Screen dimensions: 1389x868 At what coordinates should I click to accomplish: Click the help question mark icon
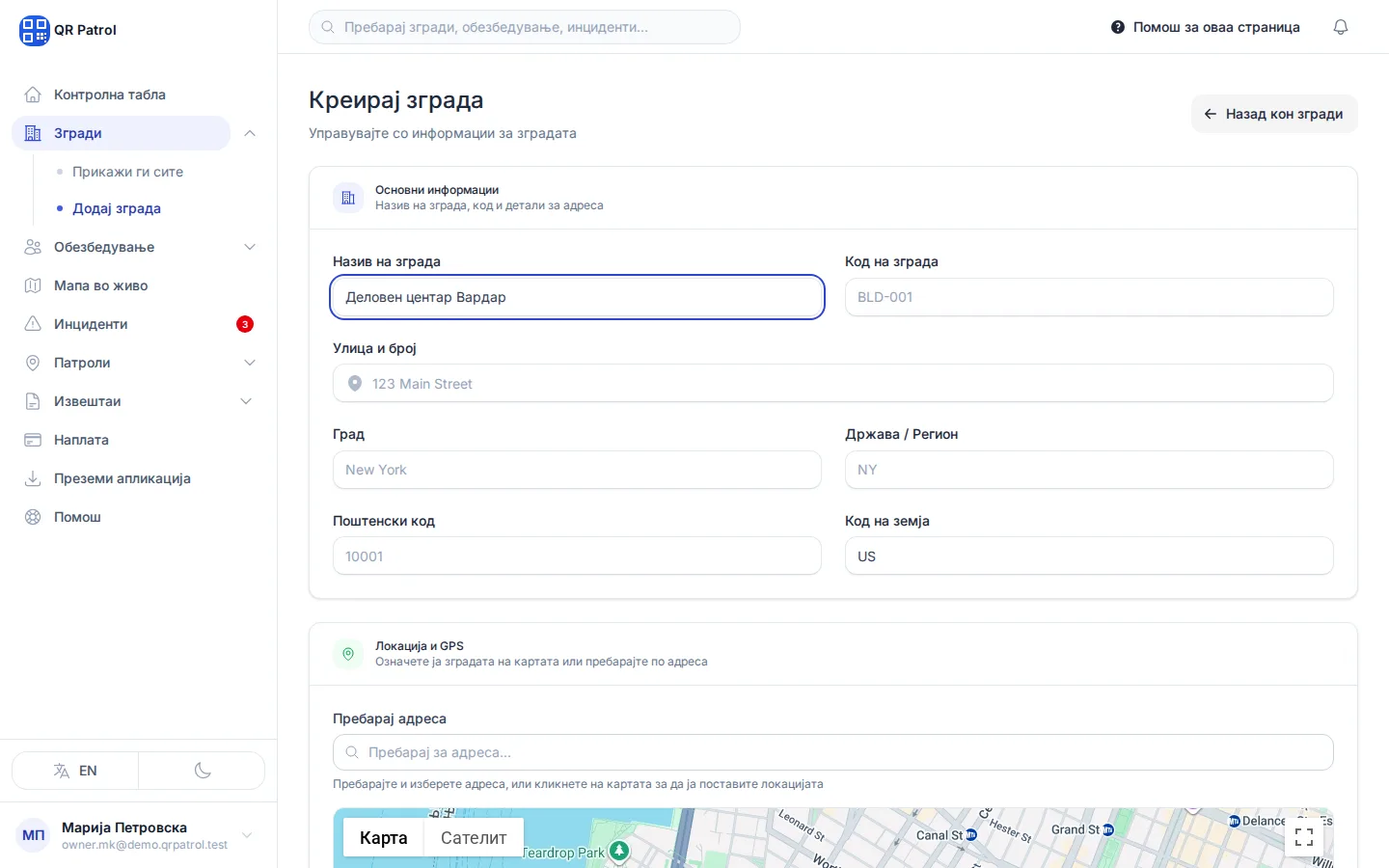tap(1118, 27)
